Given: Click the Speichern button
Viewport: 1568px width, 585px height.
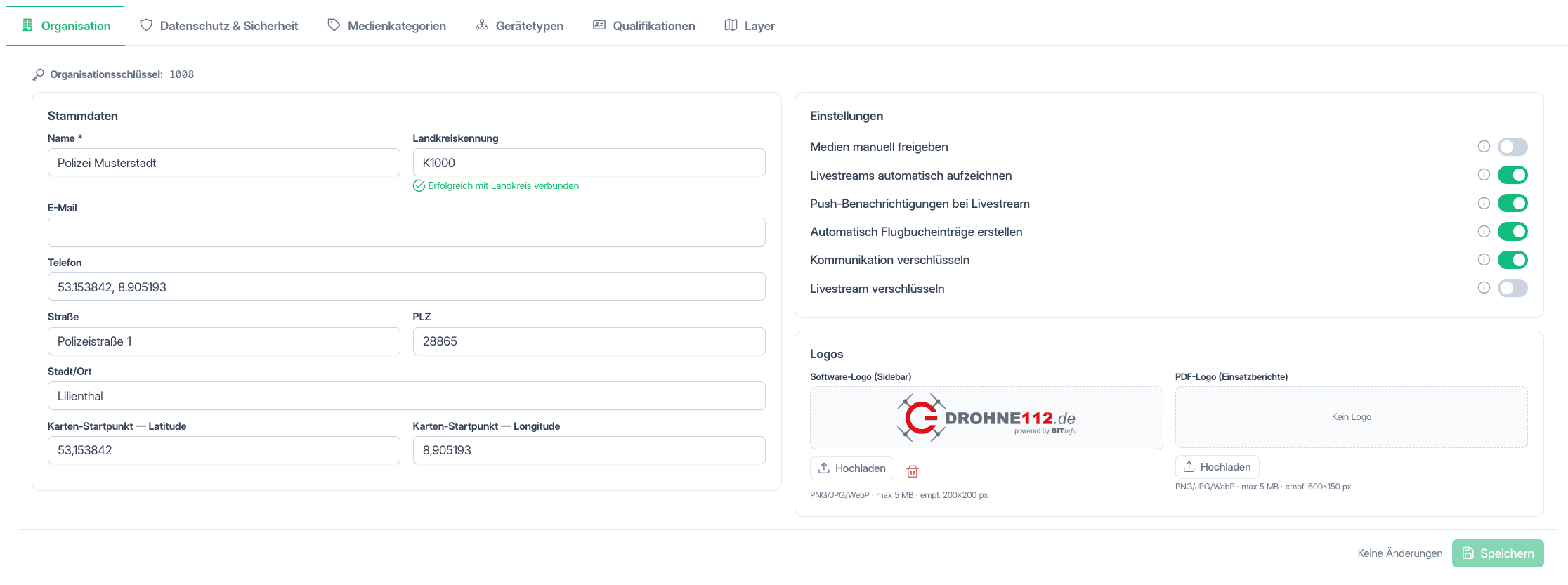Looking at the screenshot, I should click(x=1498, y=553).
